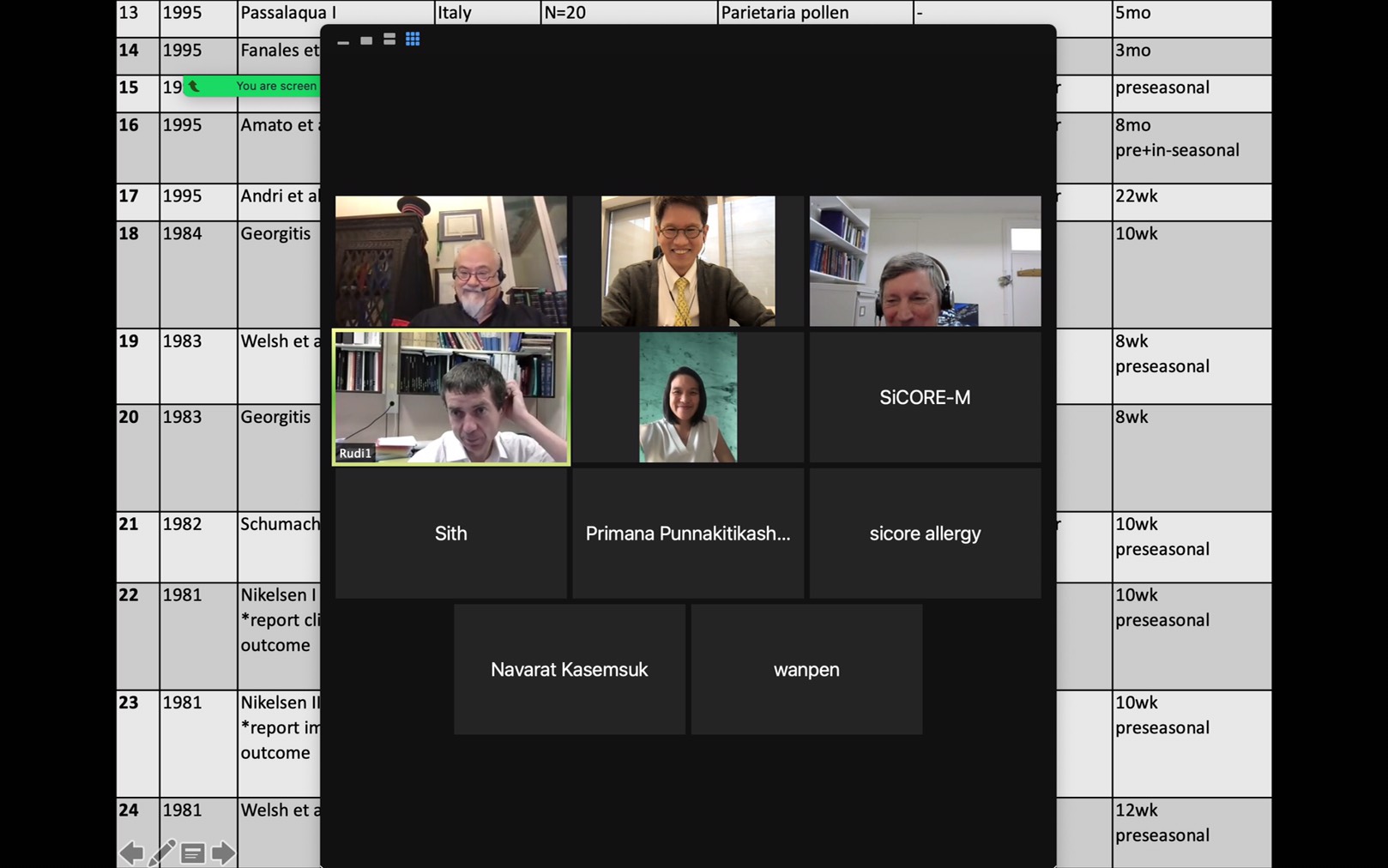
Task: Open the slideshow pen annotation tool
Action: 162,853
